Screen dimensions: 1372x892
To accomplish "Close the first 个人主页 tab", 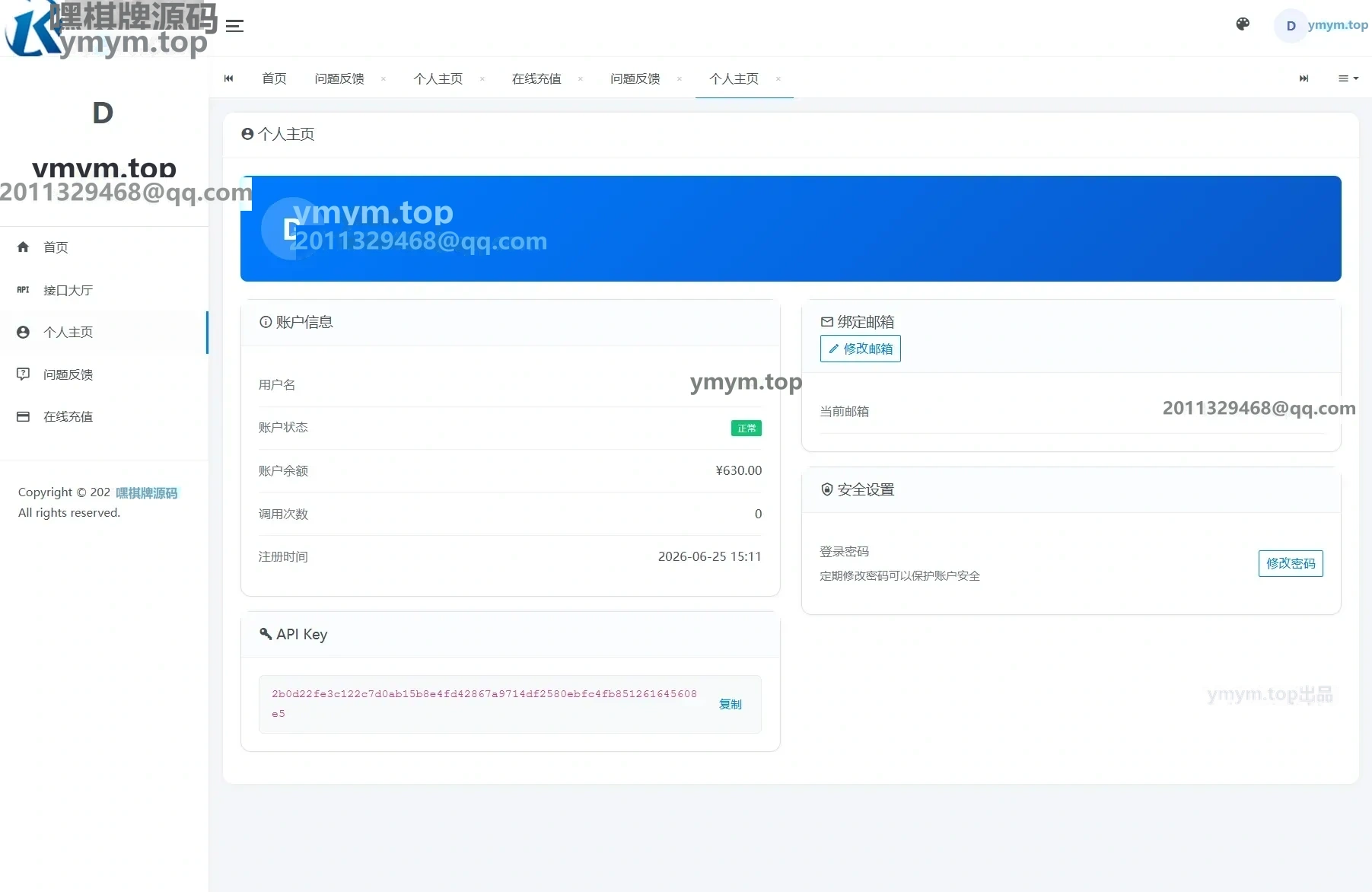I will [482, 78].
